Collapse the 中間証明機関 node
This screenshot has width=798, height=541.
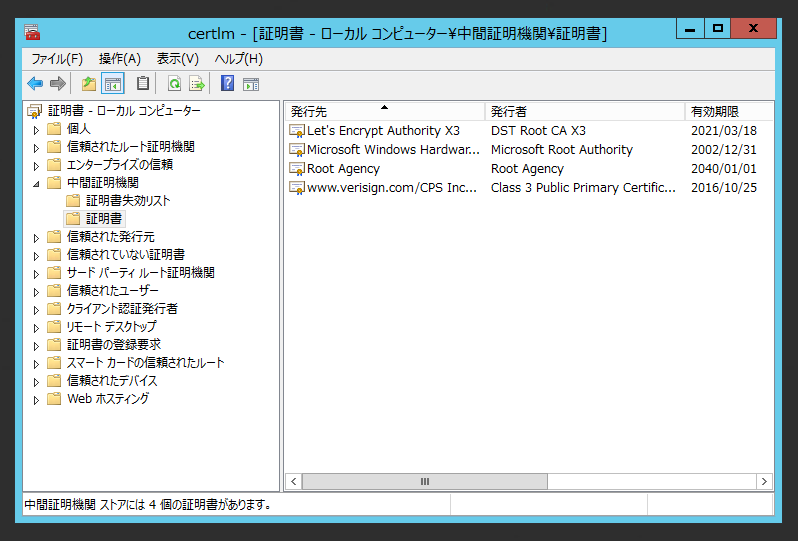click(x=36, y=184)
